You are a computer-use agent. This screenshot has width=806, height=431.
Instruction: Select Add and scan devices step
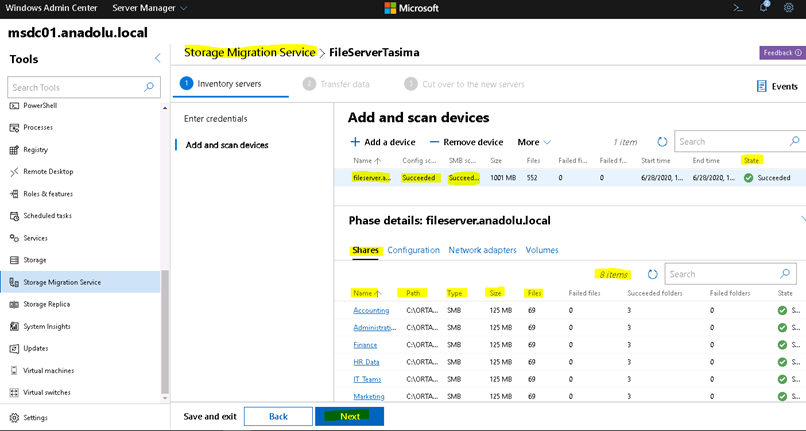pos(227,145)
